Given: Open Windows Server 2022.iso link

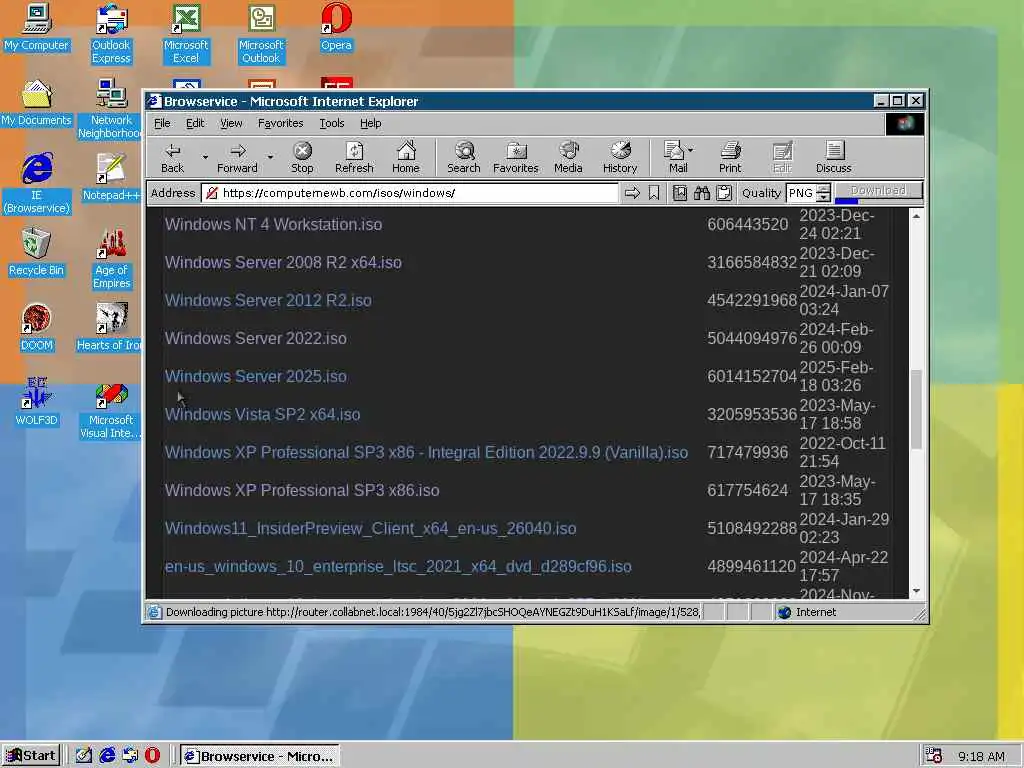Looking at the screenshot, I should (x=255, y=338).
